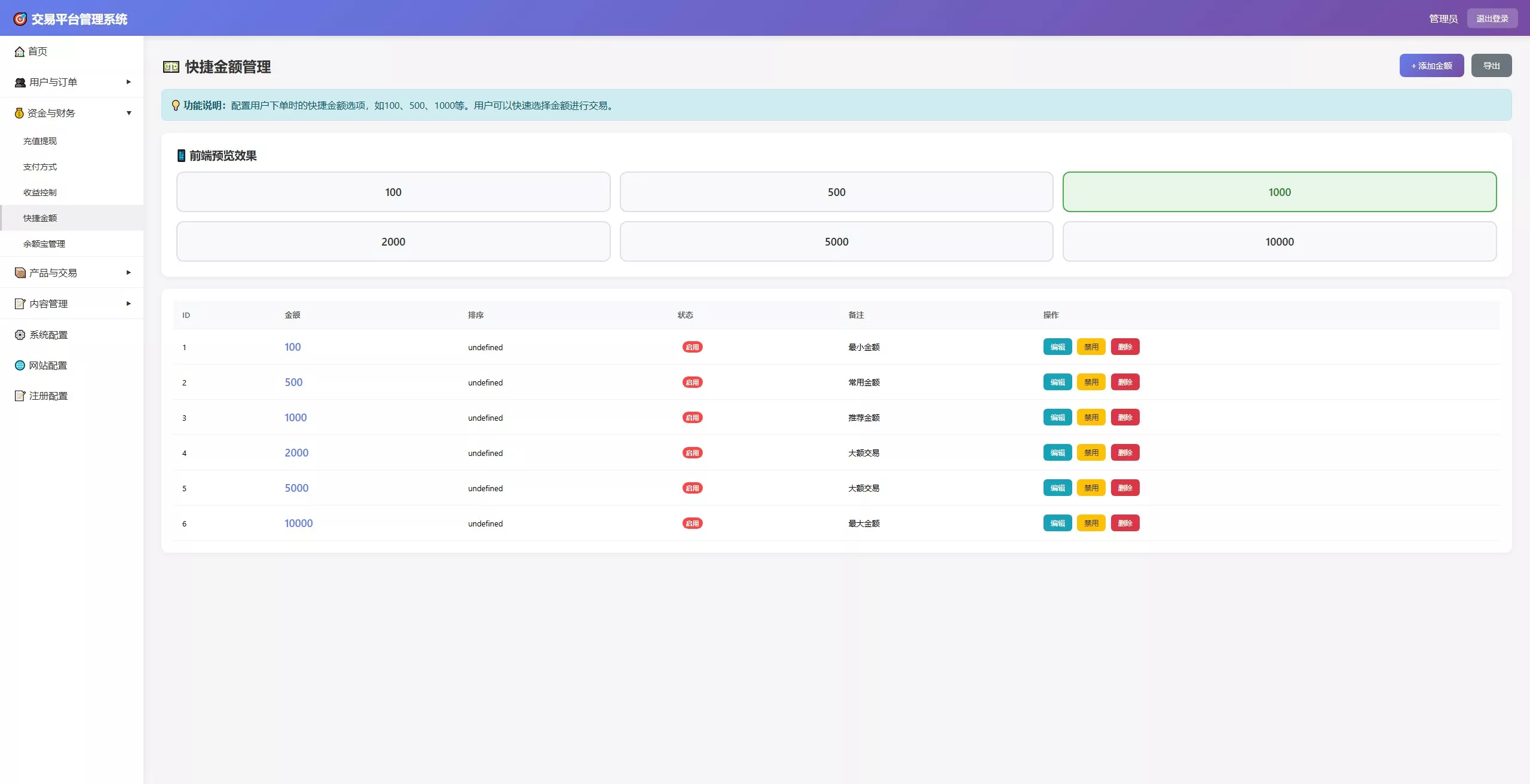Viewport: 1530px width, 784px height.
Task: Click the 添加金额 button
Action: (x=1431, y=66)
